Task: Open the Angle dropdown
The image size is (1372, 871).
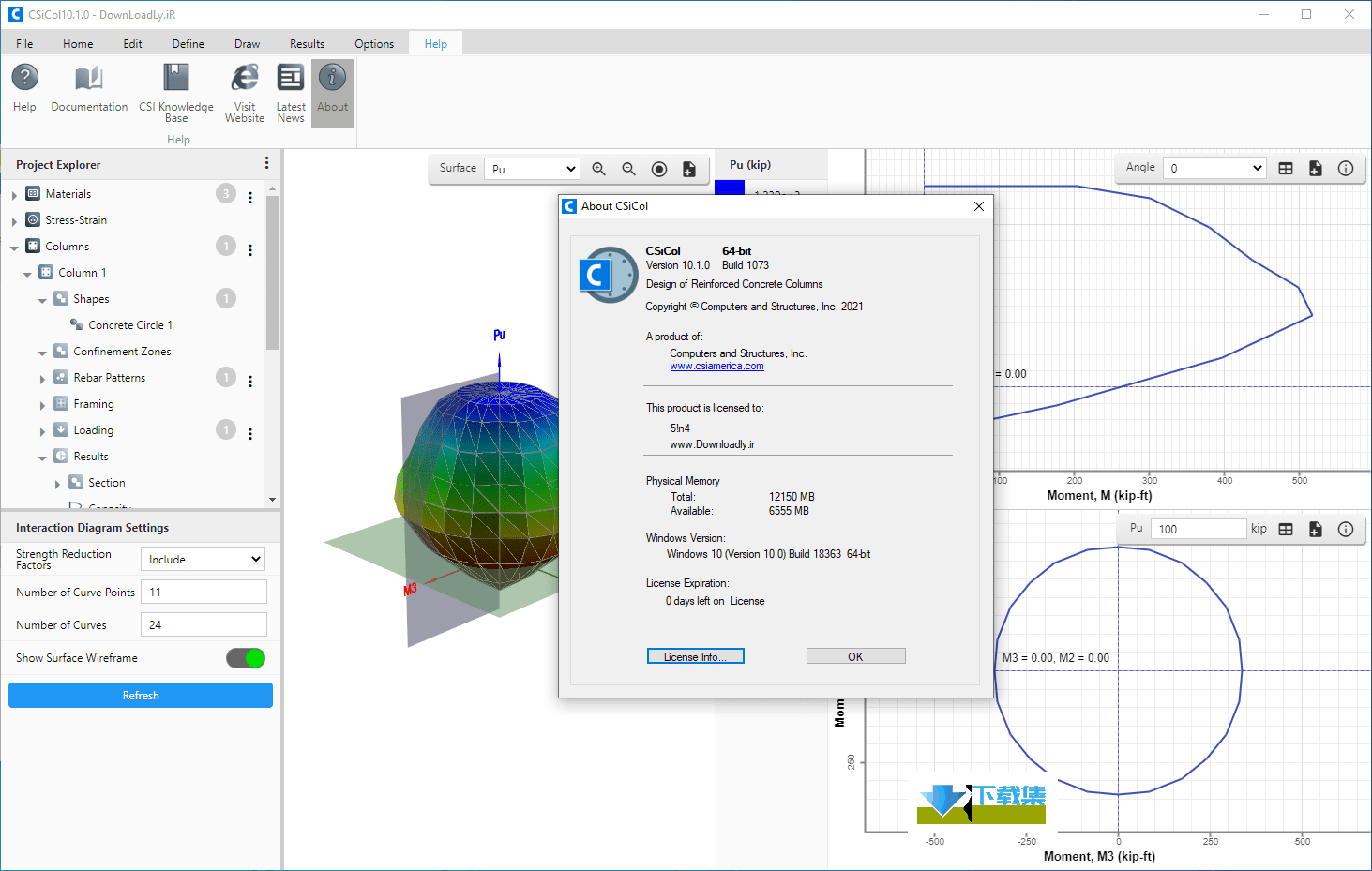Action: click(1214, 168)
